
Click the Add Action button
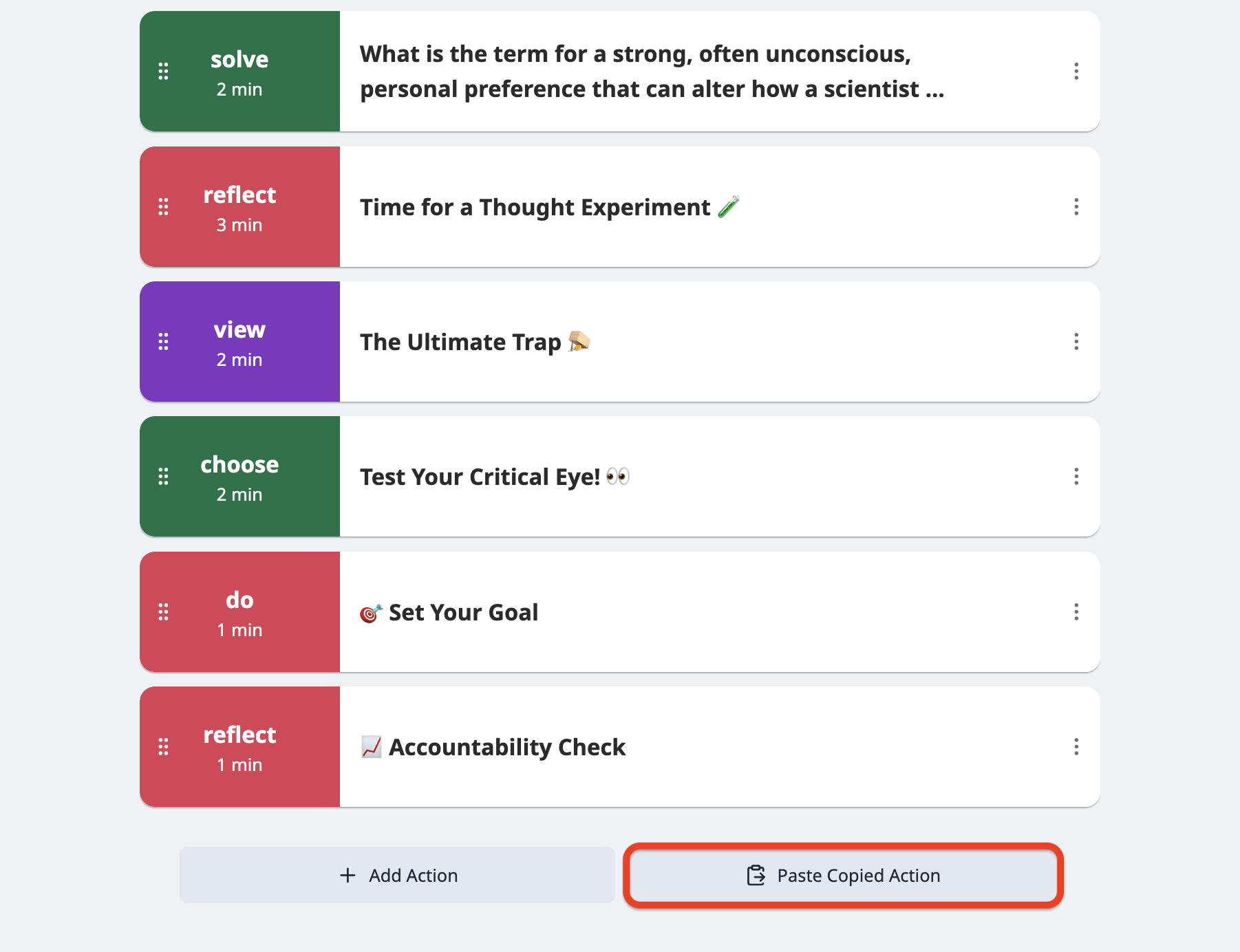(x=397, y=875)
